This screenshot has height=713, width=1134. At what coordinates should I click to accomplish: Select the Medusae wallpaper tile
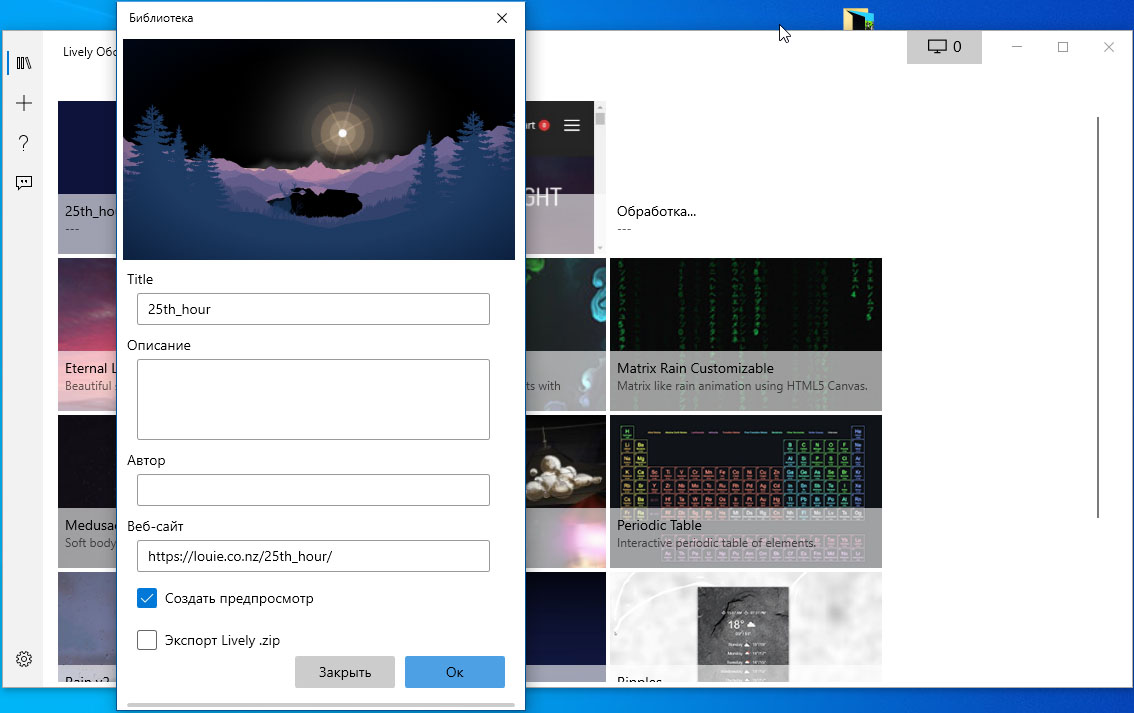click(x=87, y=491)
